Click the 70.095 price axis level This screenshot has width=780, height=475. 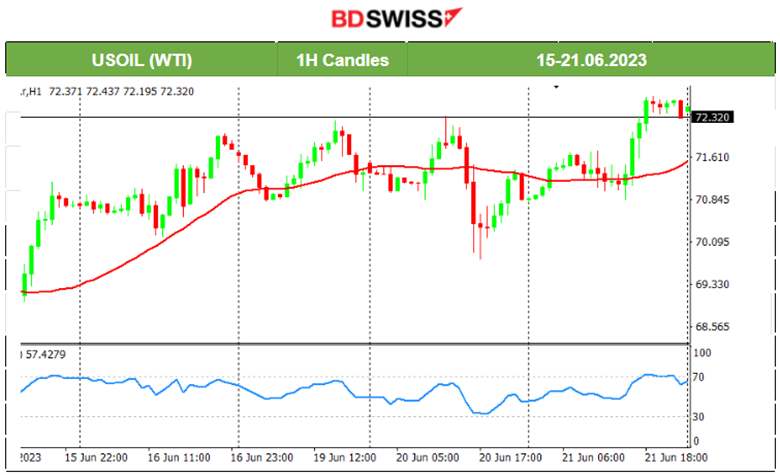click(x=710, y=242)
